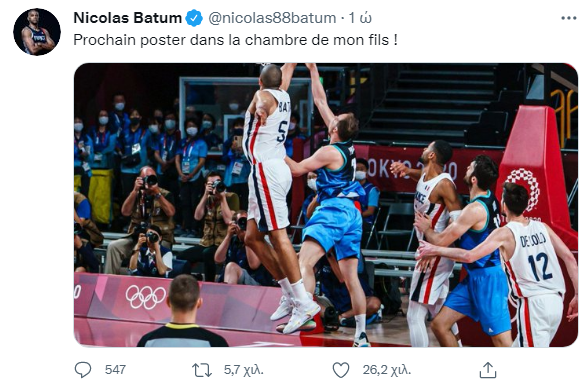Click the share upload arrow icon
Image resolution: width=588 pixels, height=392 pixels.
(488, 370)
